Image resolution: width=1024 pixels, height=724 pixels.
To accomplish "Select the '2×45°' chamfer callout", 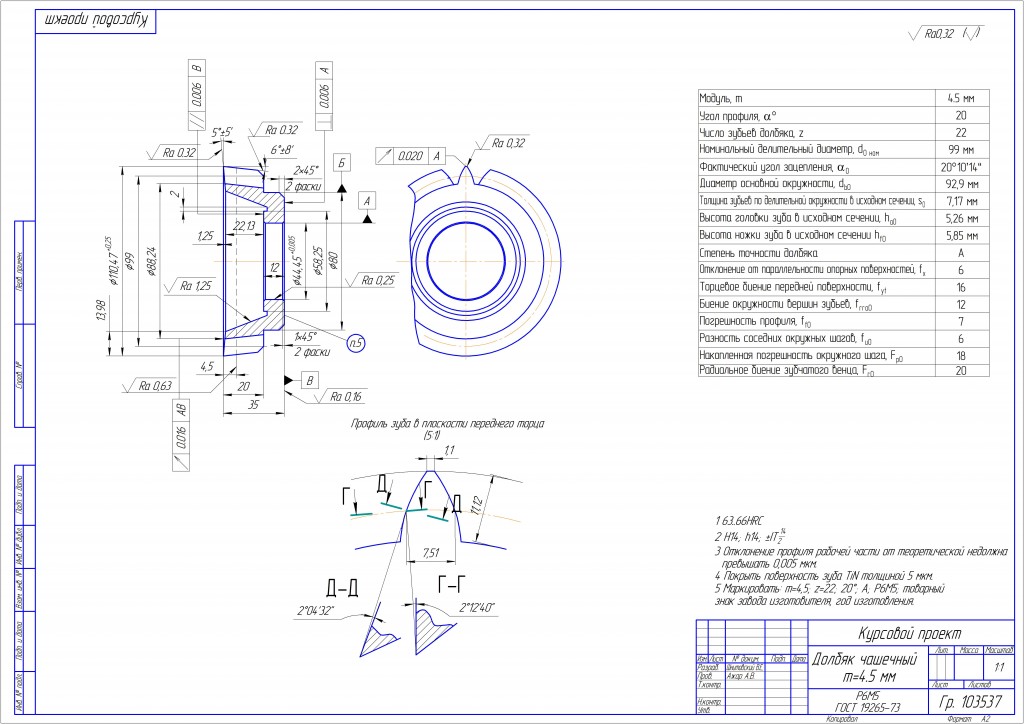I will [x=306, y=170].
